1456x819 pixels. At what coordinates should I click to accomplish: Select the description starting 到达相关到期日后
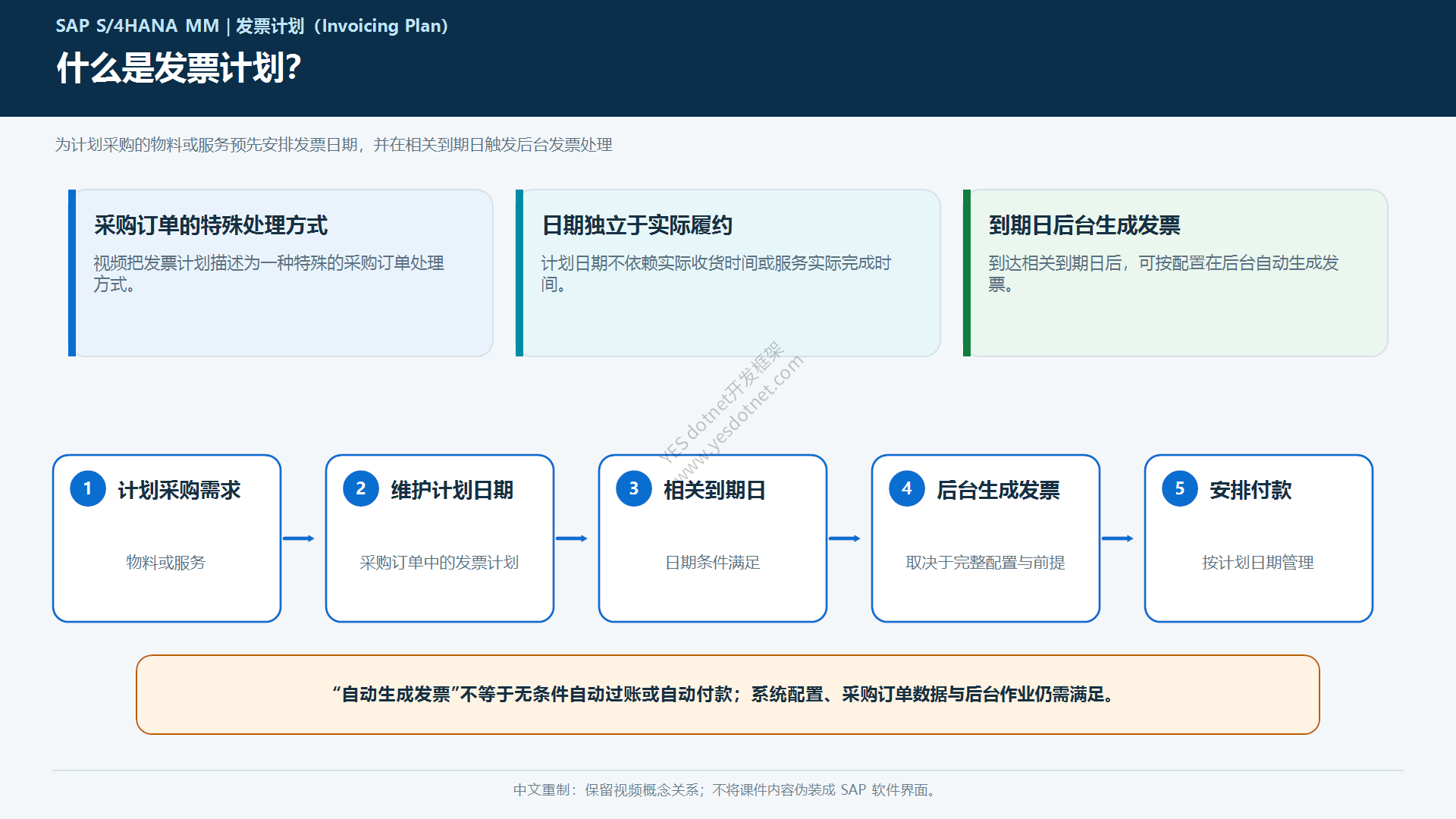[x=1164, y=274]
